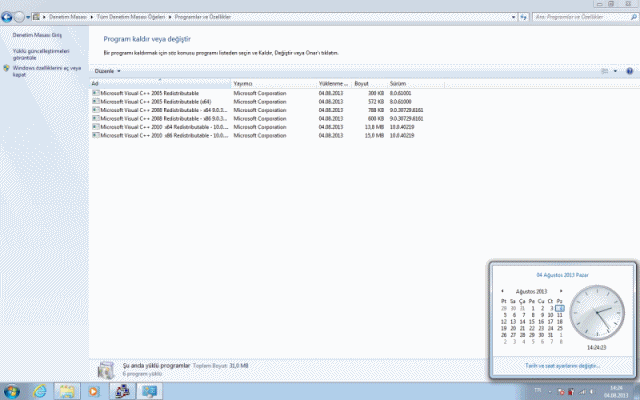
Task: Go to next month in the calendar
Action: click(x=561, y=291)
